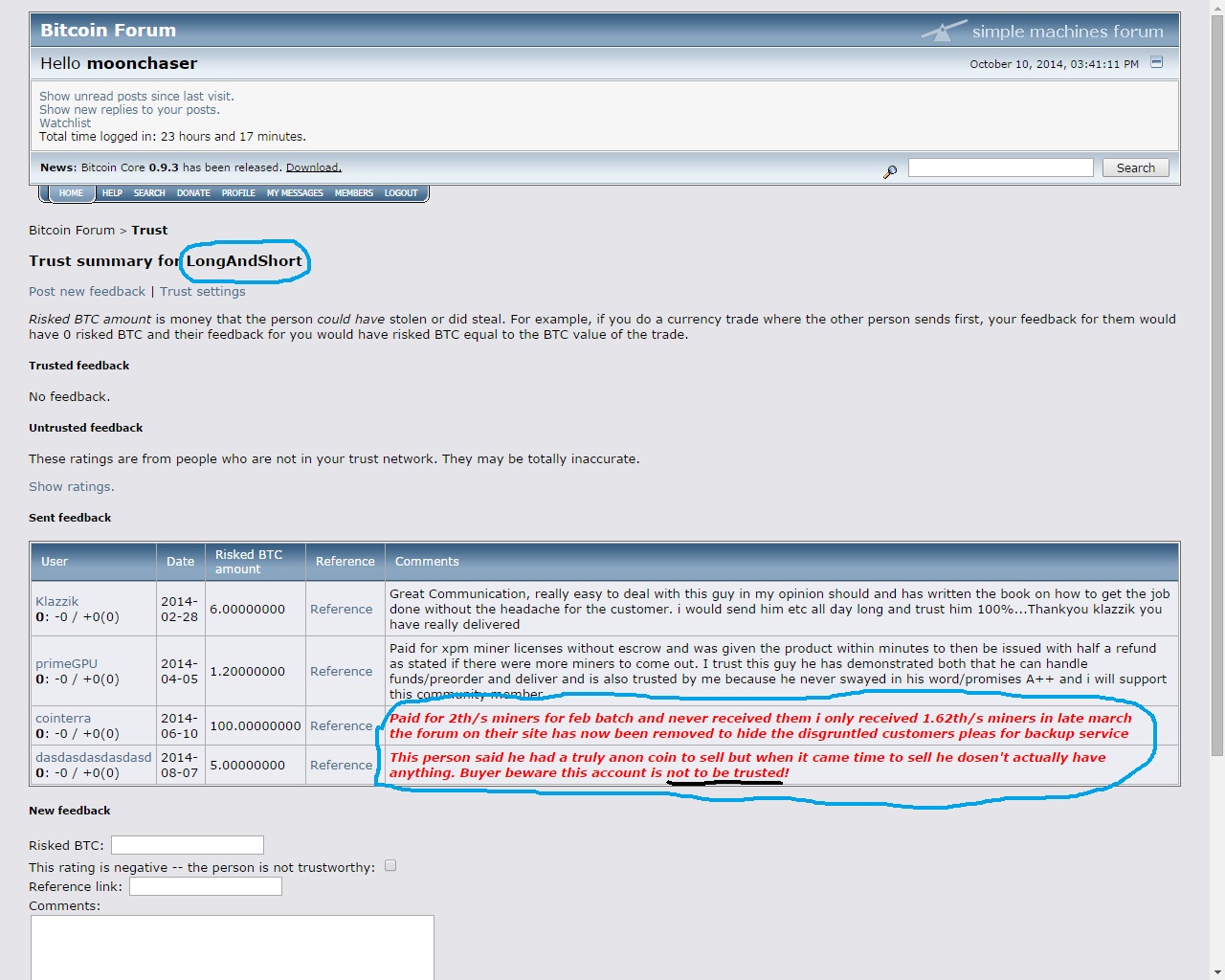Click the date cell 2014-02-28
The image size is (1225, 980).
click(180, 609)
